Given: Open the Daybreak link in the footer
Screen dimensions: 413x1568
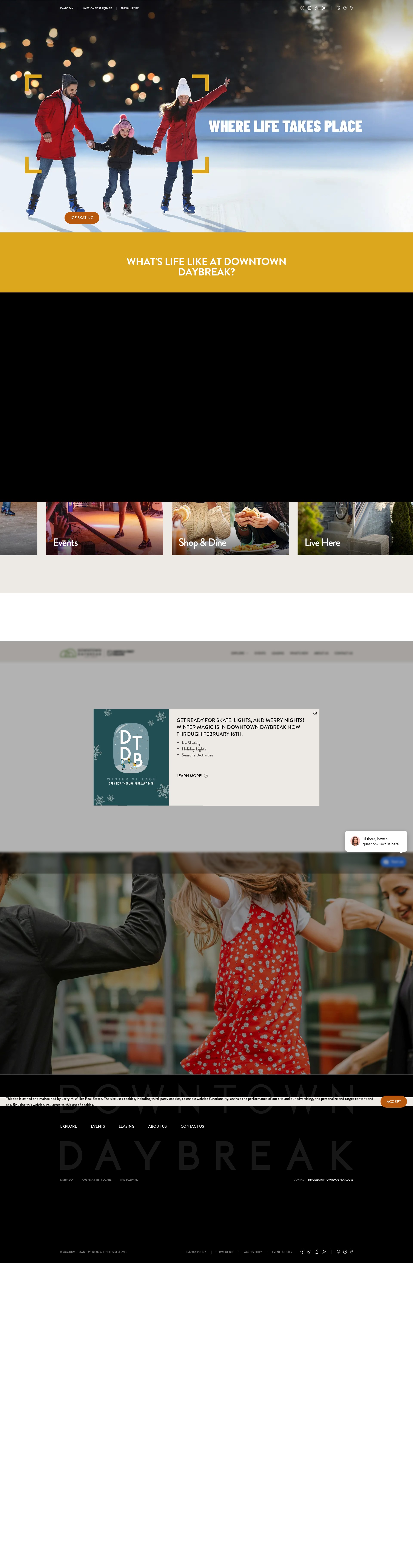Looking at the screenshot, I should pyautogui.click(x=67, y=1180).
